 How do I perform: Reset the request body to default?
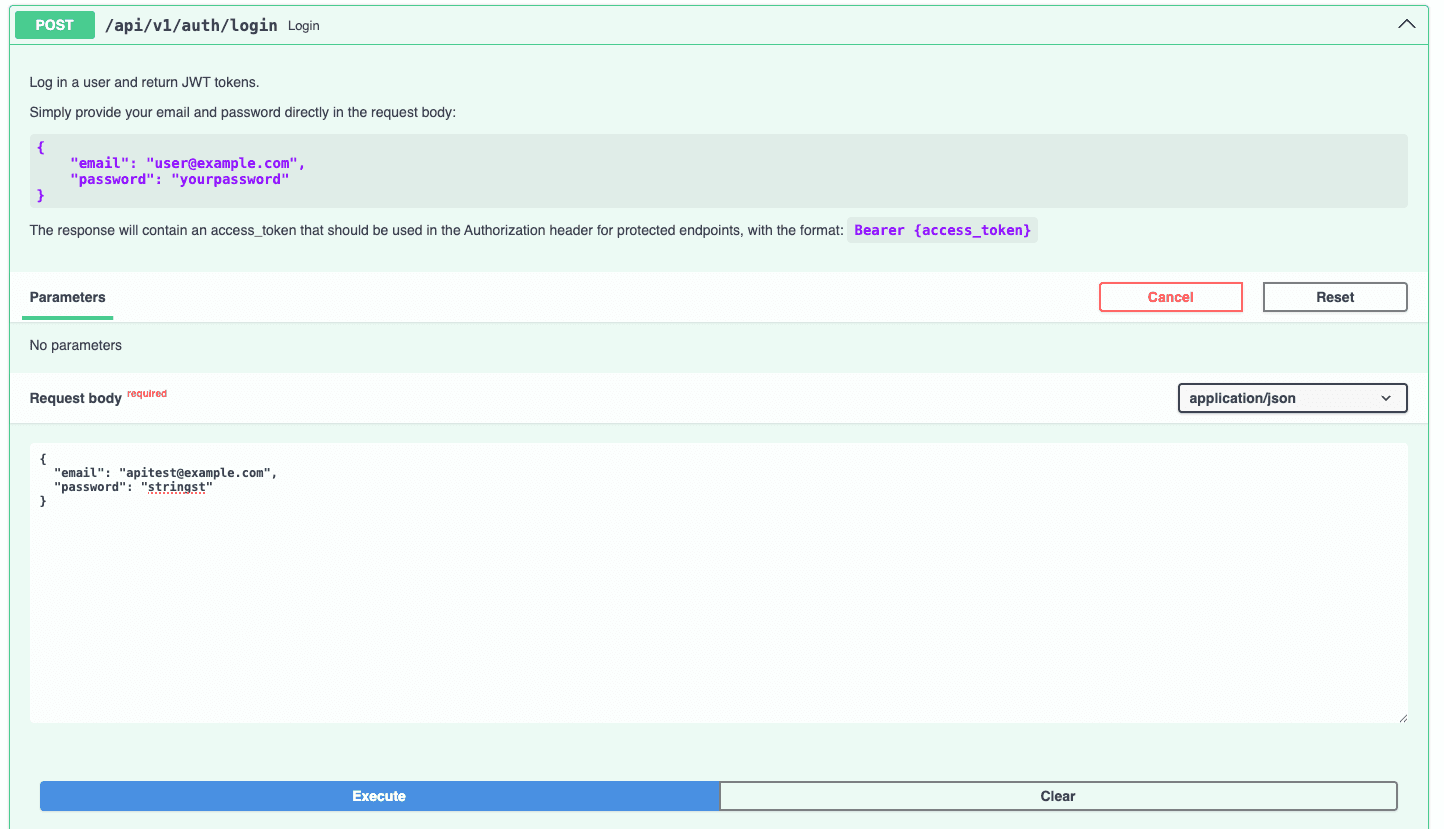click(1334, 297)
